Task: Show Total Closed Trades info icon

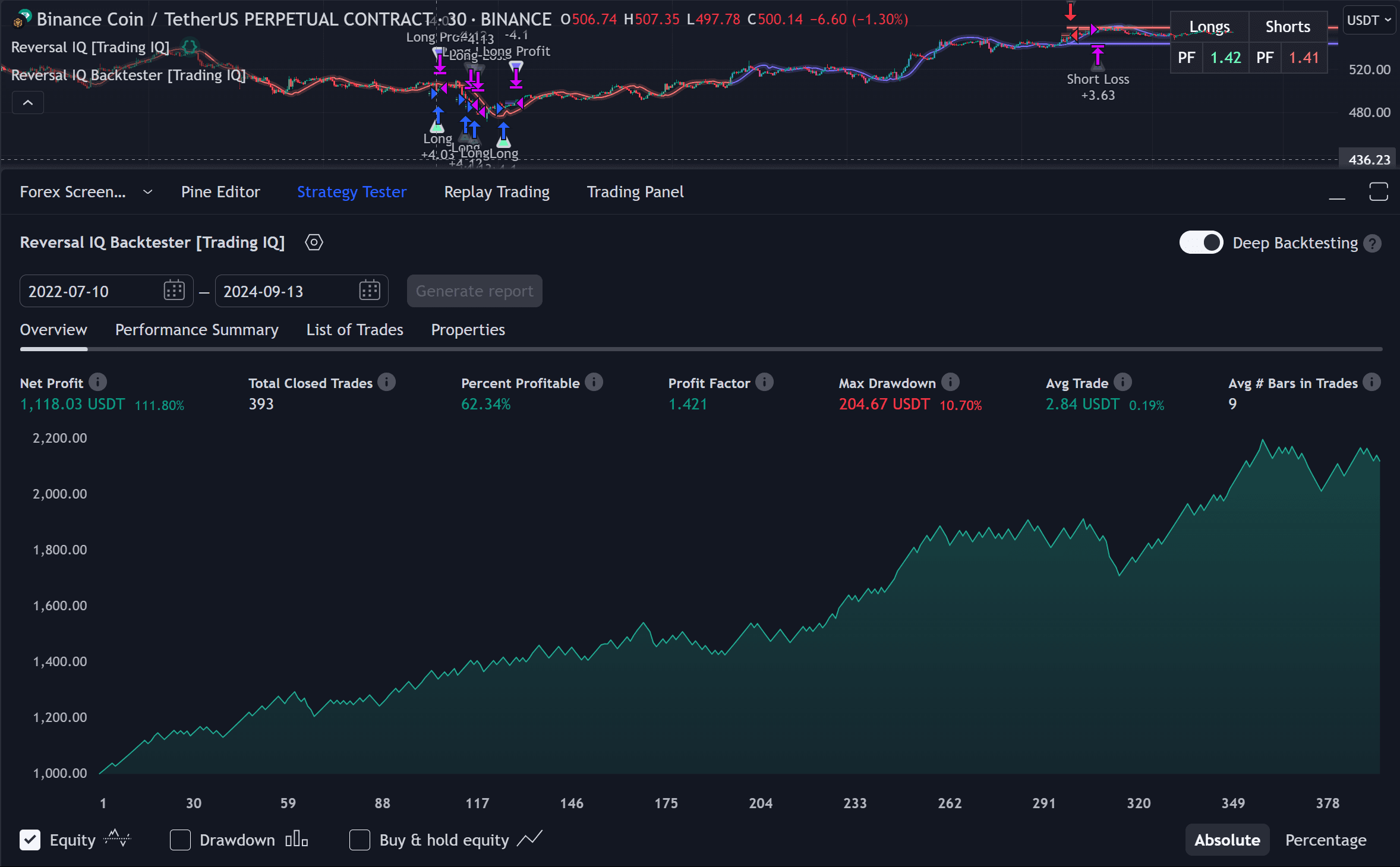Action: click(387, 382)
